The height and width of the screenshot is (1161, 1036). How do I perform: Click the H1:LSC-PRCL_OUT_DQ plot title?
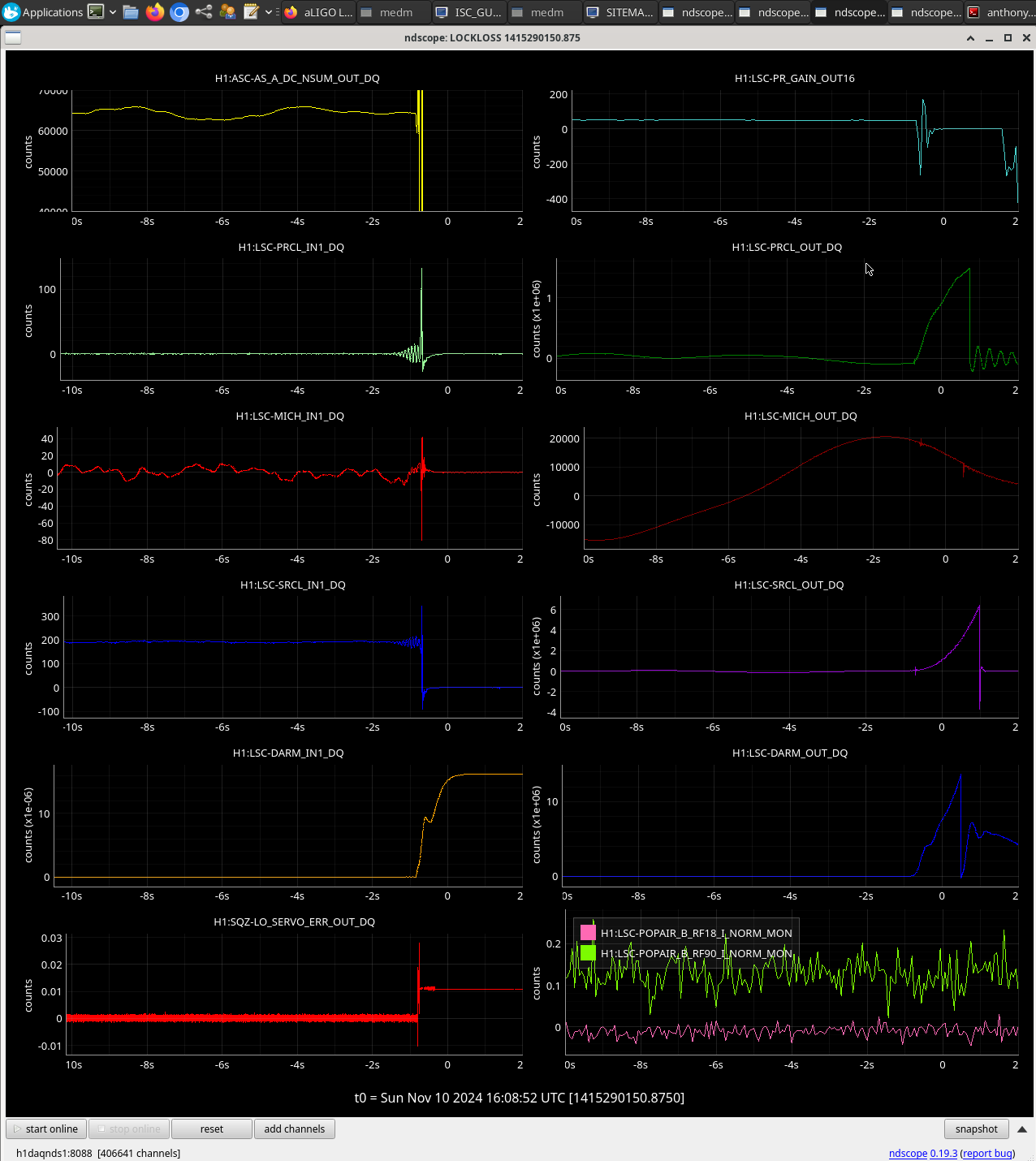787,247
